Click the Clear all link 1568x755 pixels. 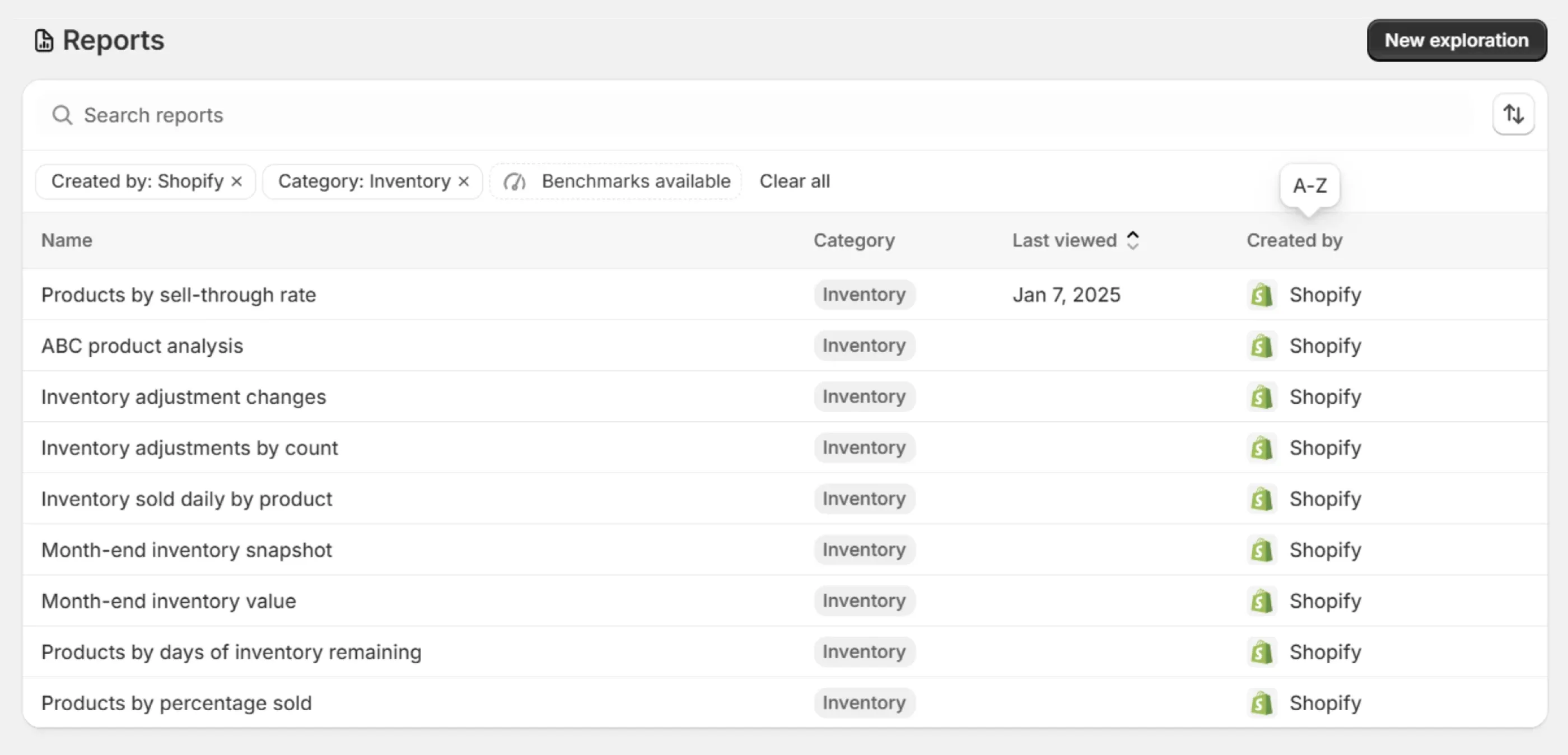coord(794,181)
